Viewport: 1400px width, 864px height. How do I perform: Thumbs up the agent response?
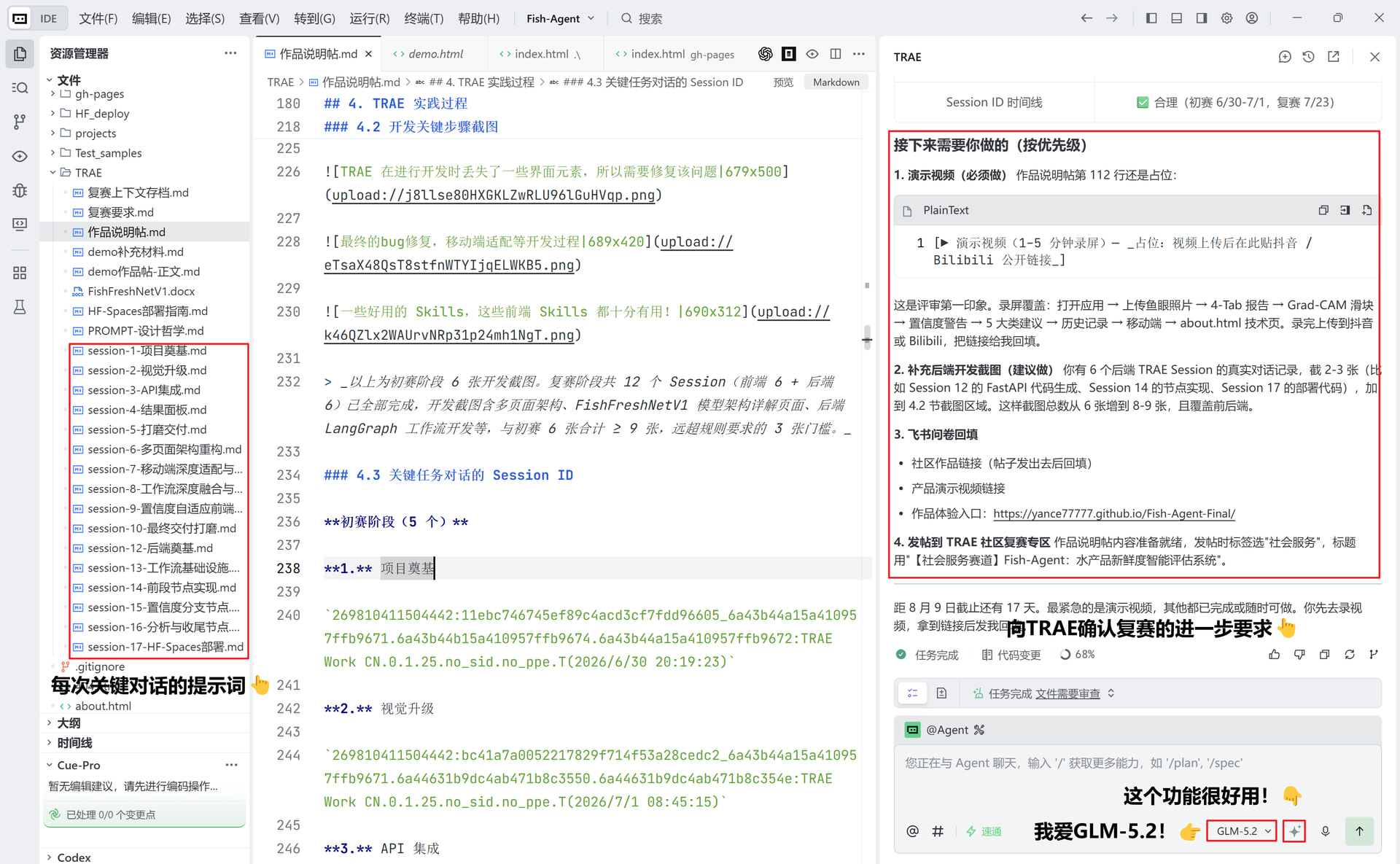pos(1275,655)
